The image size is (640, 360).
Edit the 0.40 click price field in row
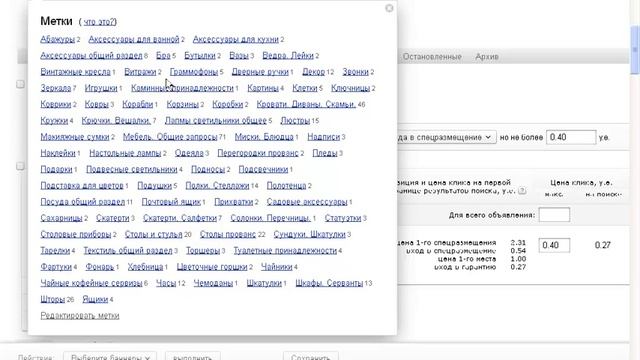pos(554,245)
